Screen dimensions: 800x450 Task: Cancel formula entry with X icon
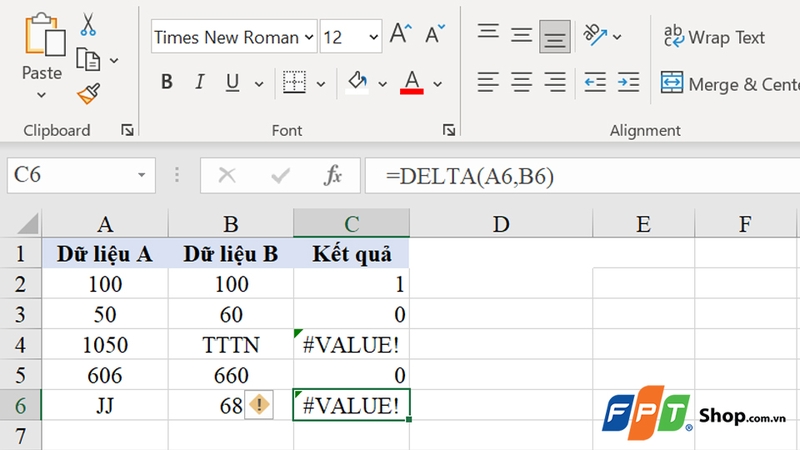pos(227,176)
